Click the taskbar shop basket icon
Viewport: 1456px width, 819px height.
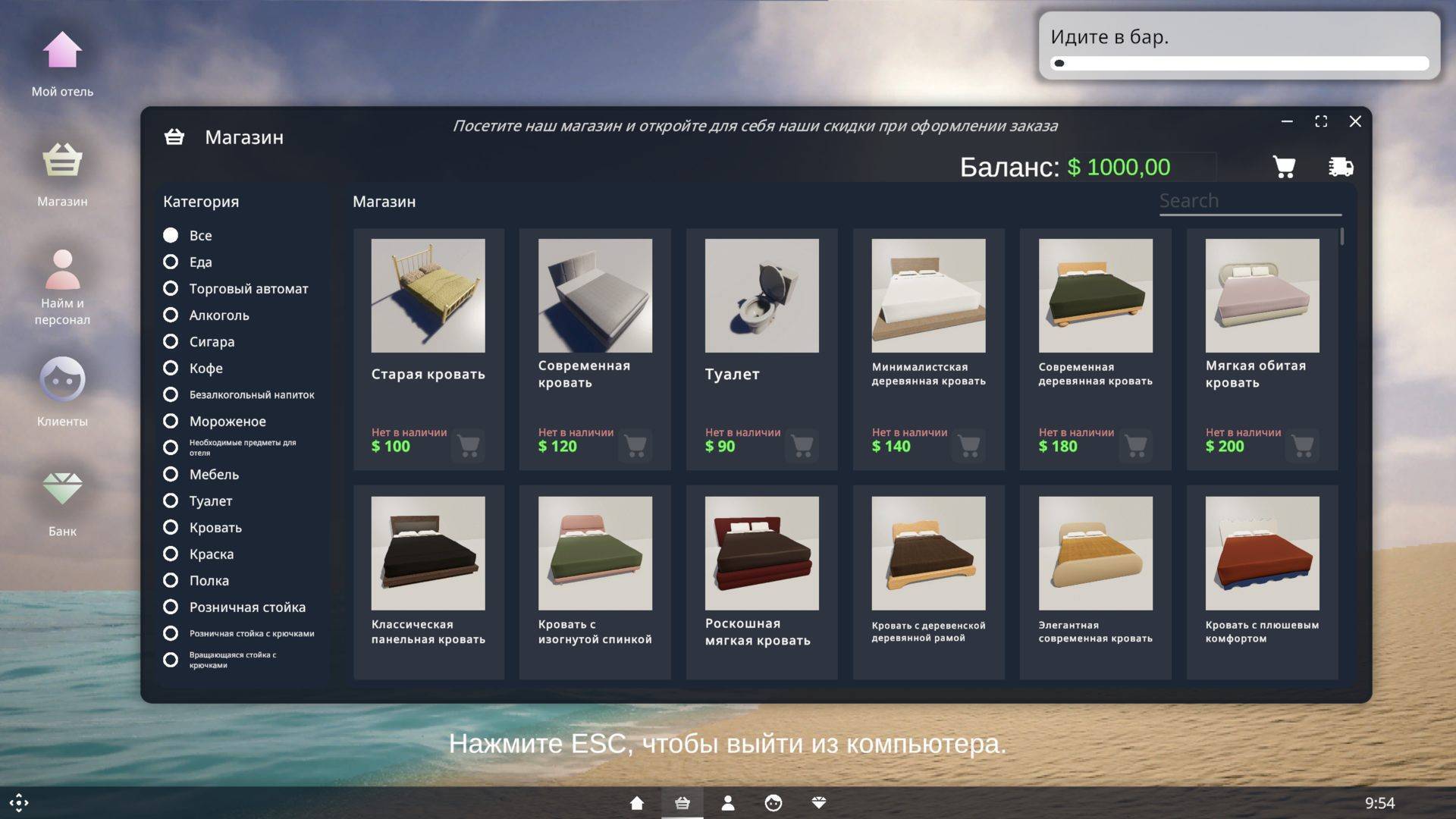682,803
